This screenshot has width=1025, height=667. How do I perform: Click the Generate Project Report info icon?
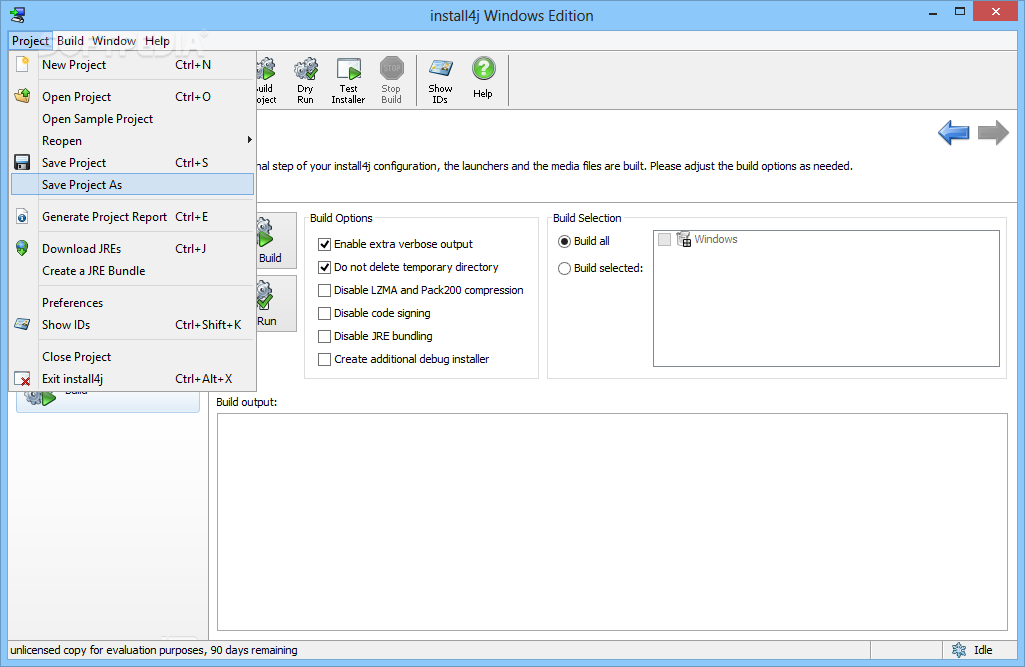pyautogui.click(x=22, y=217)
